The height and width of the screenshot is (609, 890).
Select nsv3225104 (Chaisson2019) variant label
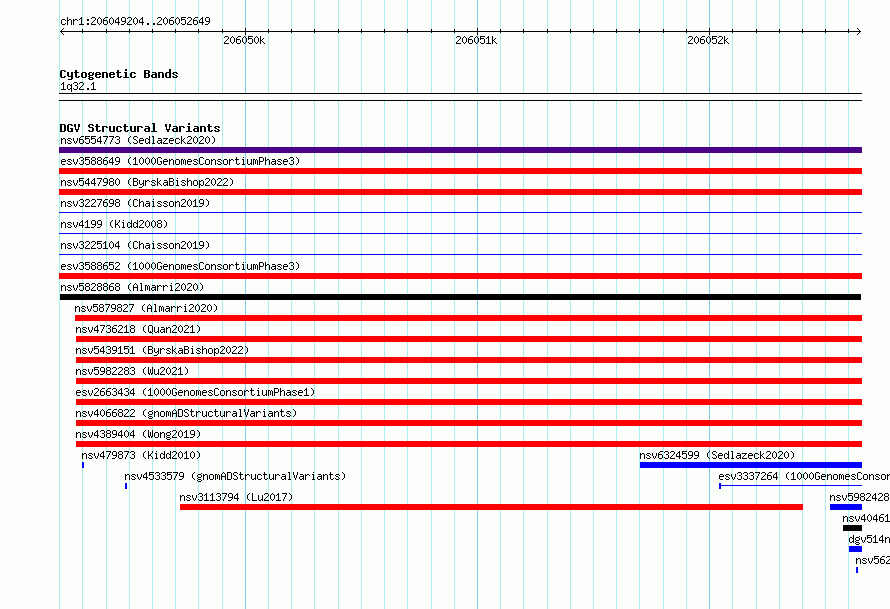click(135, 245)
